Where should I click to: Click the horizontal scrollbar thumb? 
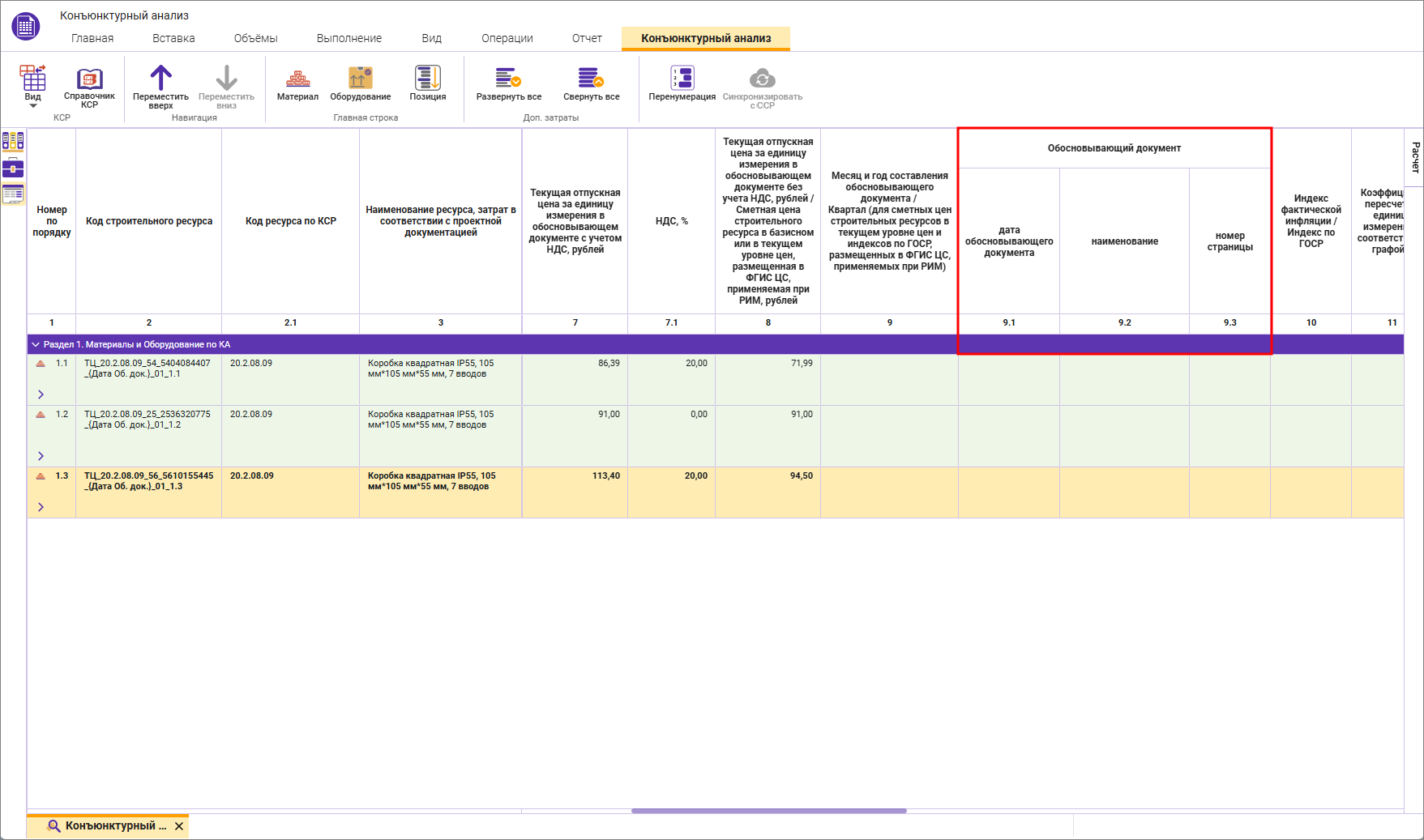(768, 811)
